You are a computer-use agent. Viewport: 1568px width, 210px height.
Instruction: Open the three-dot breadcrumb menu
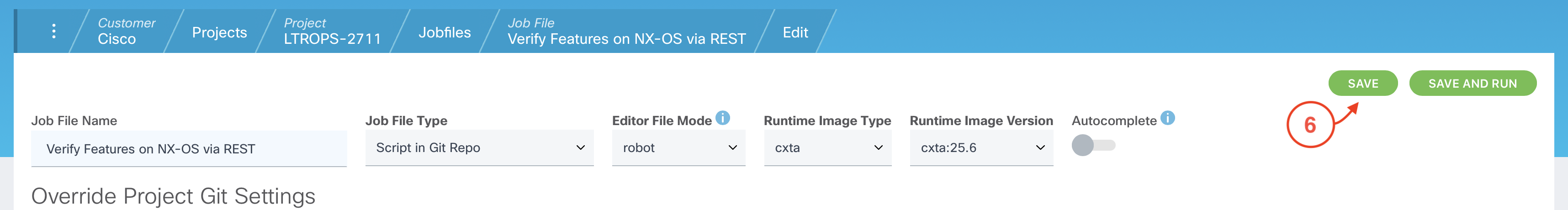click(x=53, y=31)
